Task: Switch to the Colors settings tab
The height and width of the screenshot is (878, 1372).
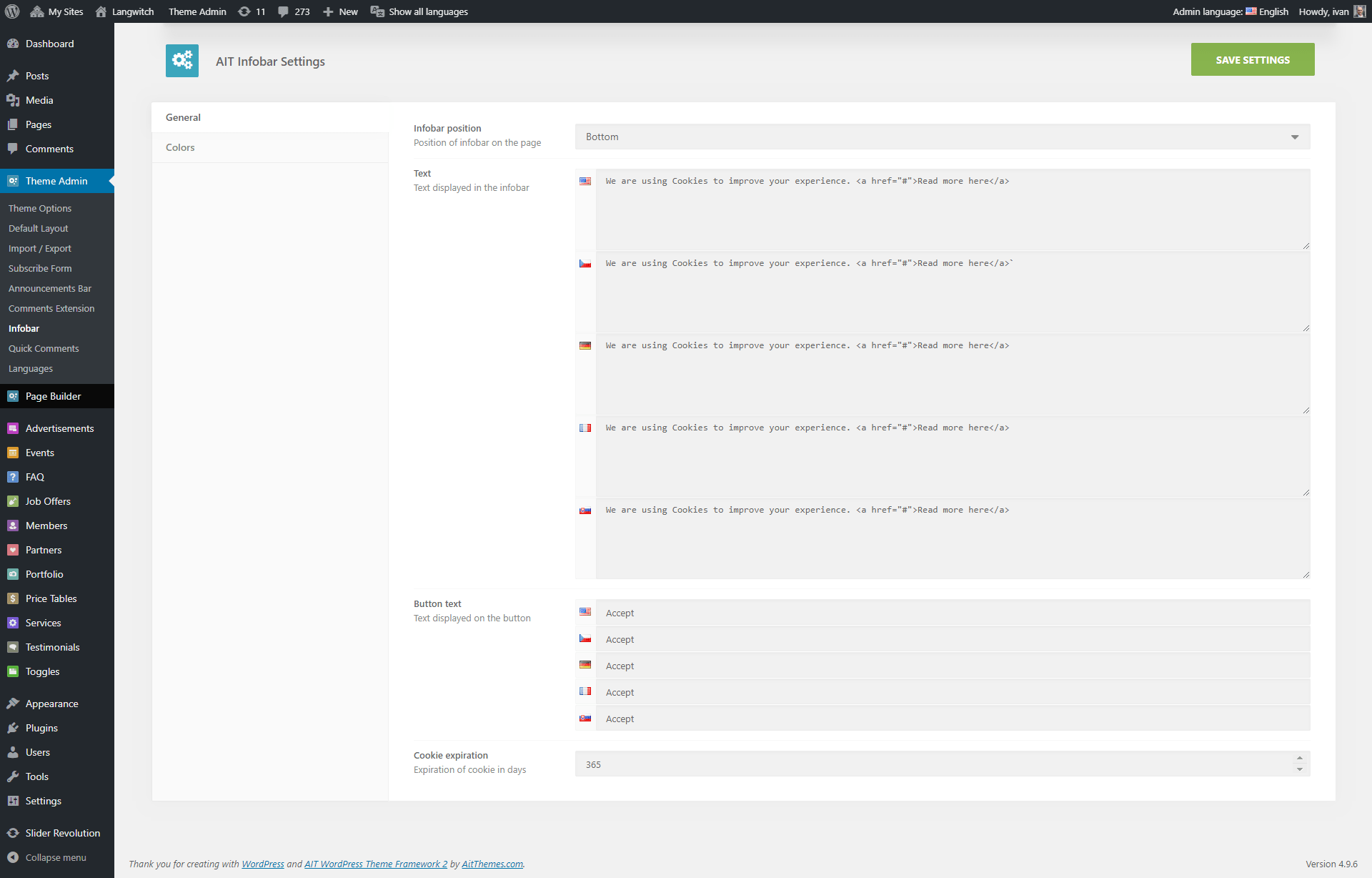Action: tap(270, 147)
